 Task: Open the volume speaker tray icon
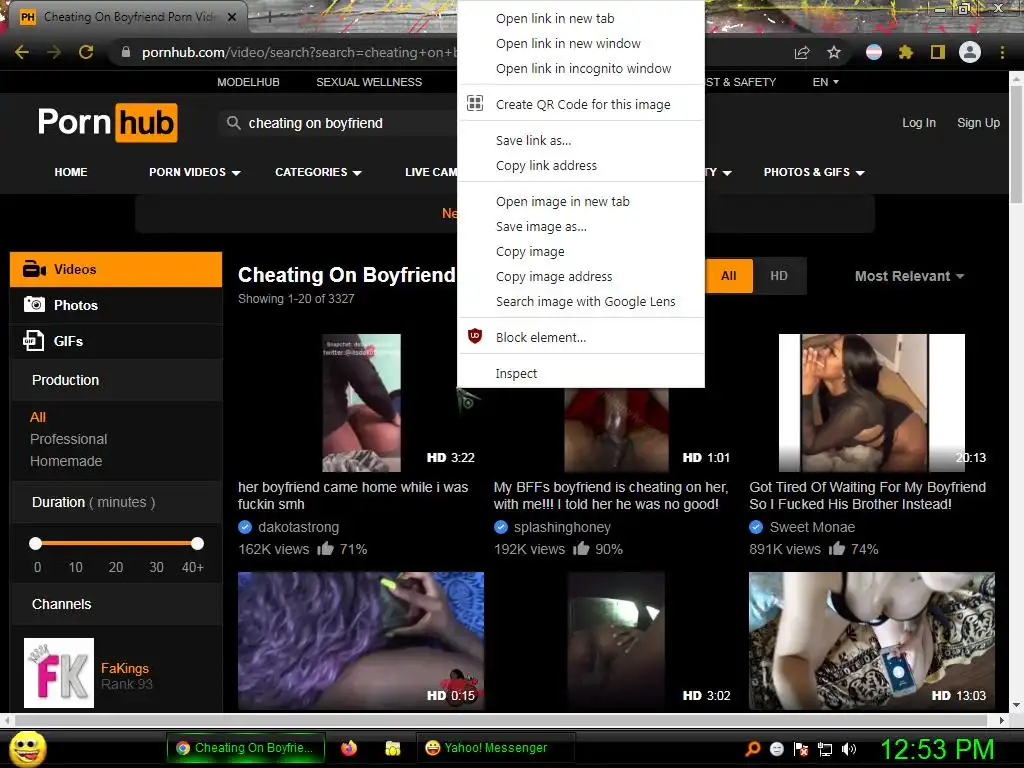tap(849, 749)
